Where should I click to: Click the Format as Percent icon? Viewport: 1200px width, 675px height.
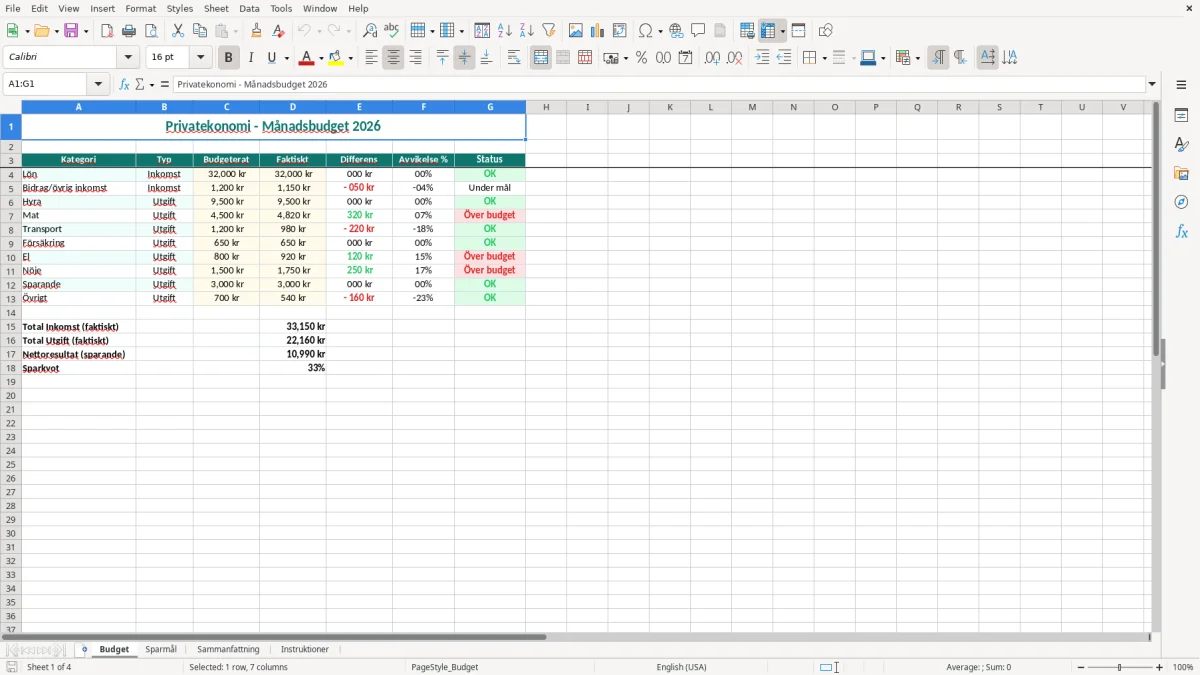[x=641, y=58]
